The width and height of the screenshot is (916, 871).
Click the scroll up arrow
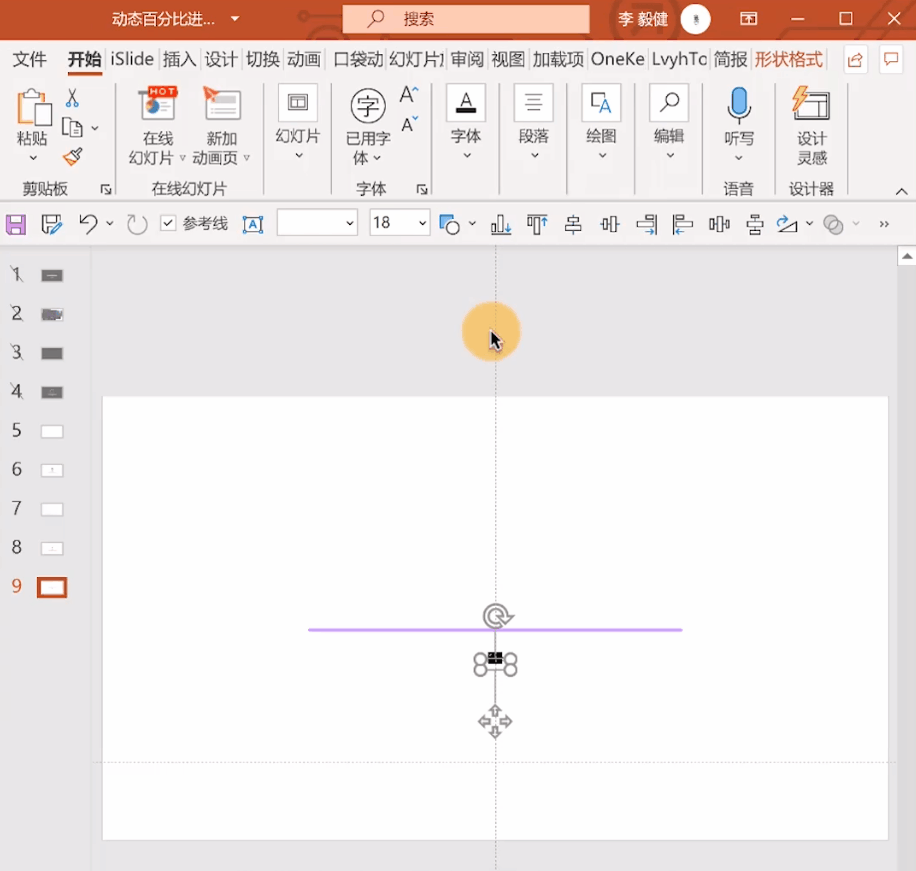[907, 256]
